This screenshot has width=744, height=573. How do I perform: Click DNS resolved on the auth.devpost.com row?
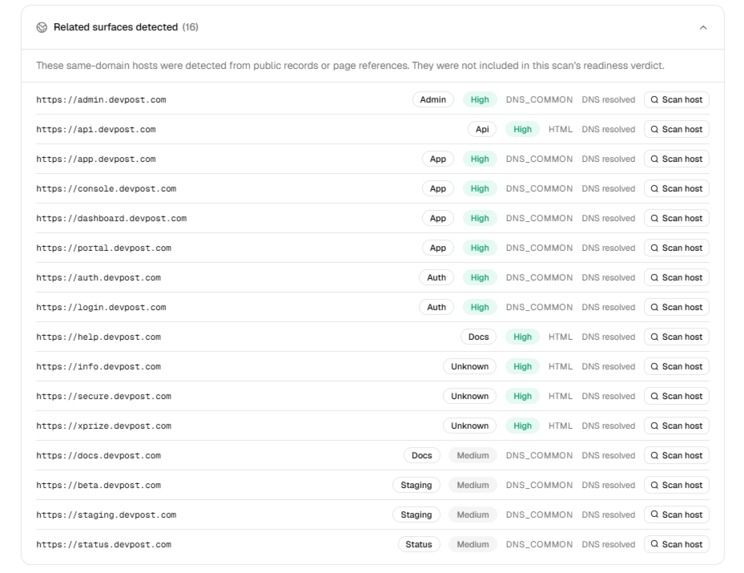608,277
